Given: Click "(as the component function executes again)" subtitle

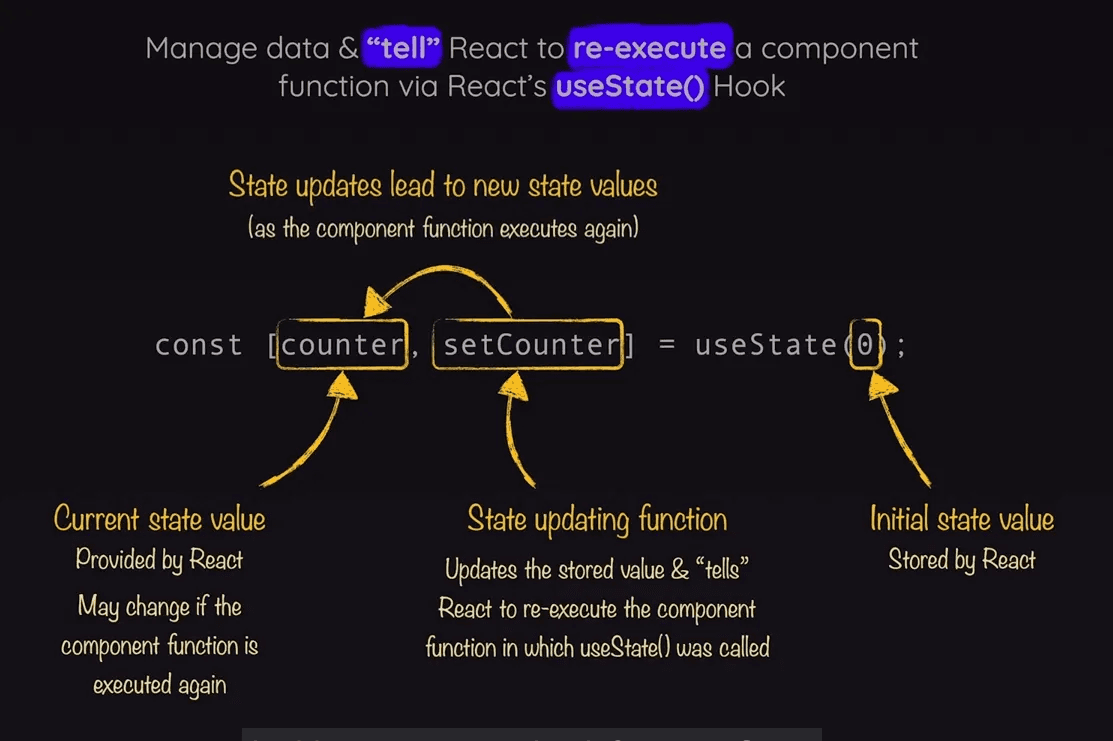Looking at the screenshot, I should pyautogui.click(x=443, y=228).
